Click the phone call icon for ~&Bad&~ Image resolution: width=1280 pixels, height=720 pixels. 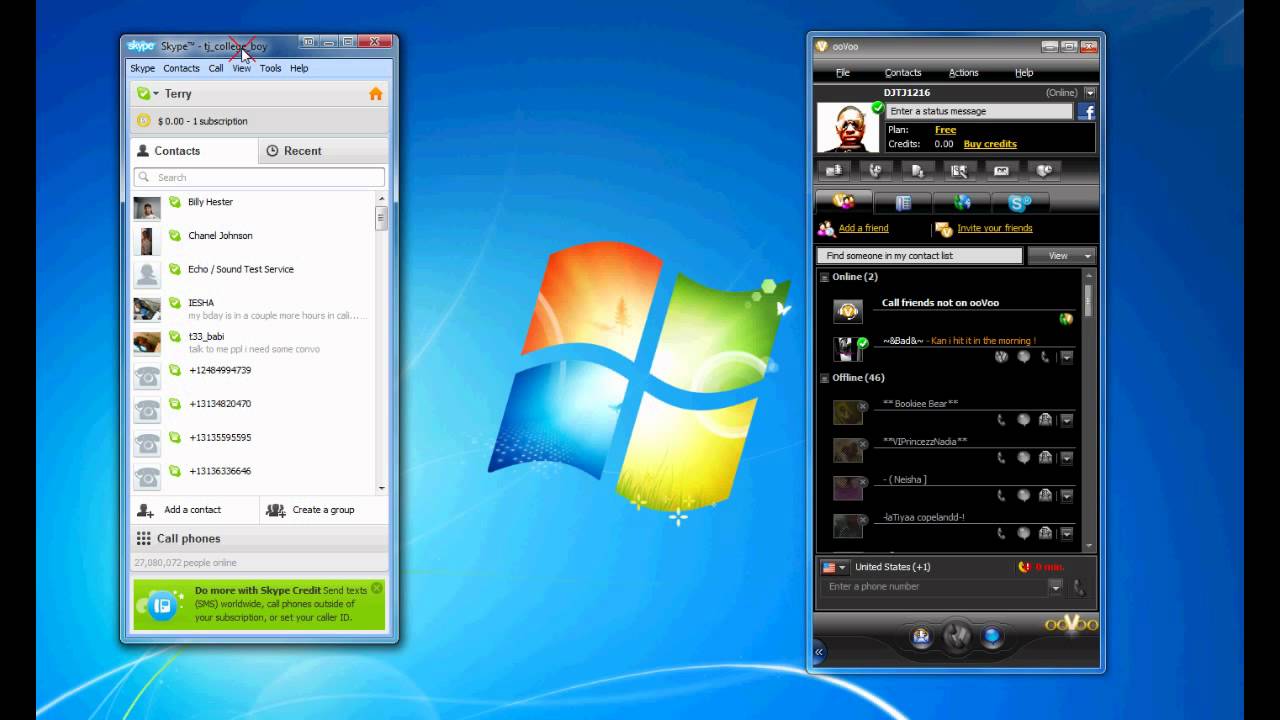[x=1045, y=357]
